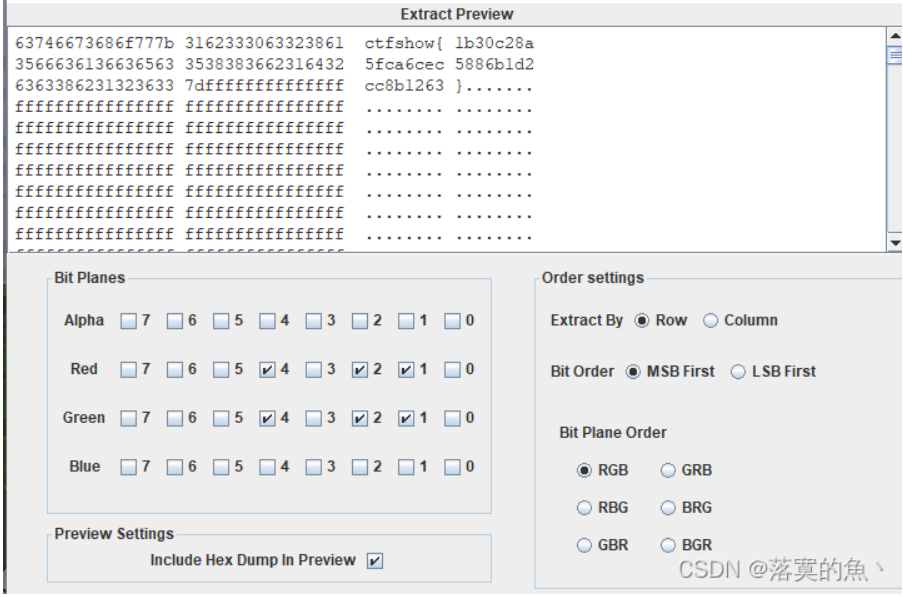Check Red bit plane 0
This screenshot has height=597, width=903.
click(x=453, y=370)
